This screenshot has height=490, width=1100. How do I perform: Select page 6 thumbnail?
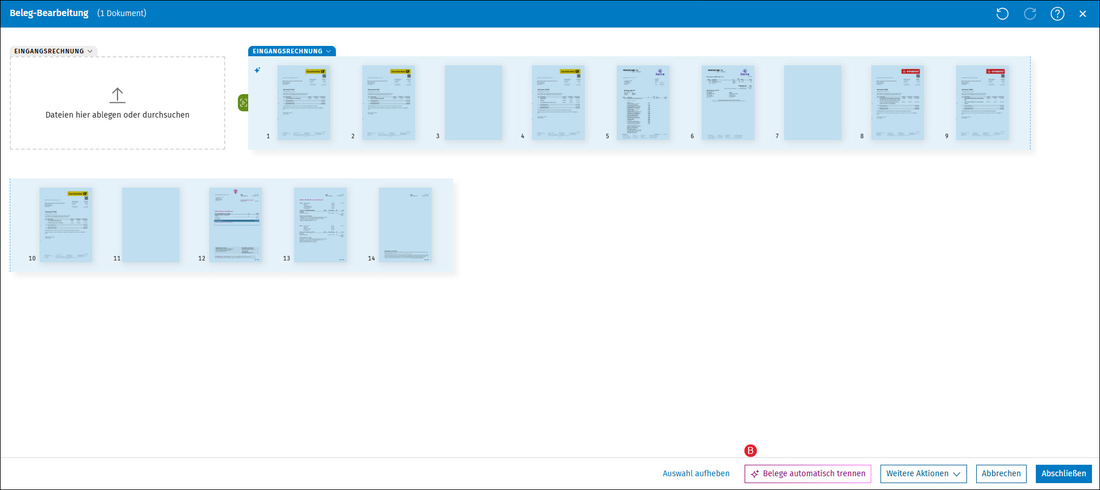tap(728, 102)
